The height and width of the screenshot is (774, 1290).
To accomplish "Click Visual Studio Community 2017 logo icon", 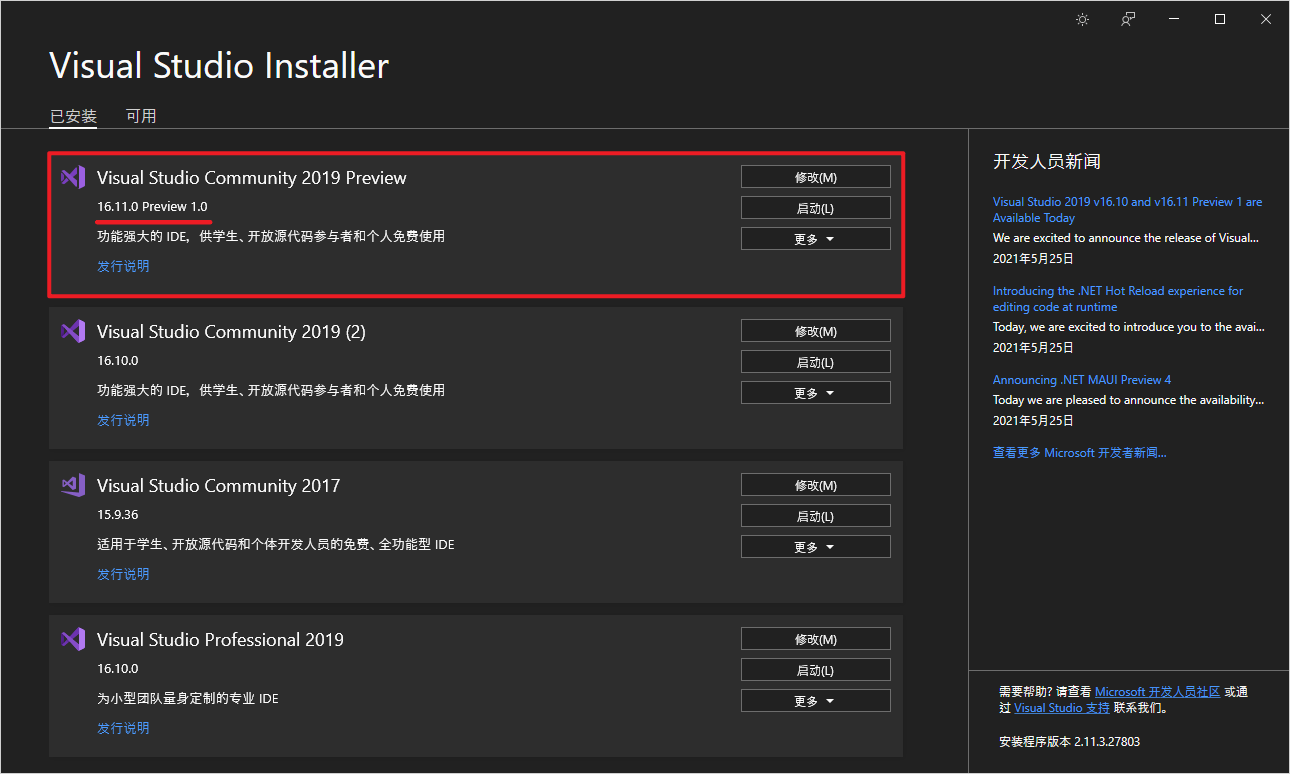I will point(72,485).
